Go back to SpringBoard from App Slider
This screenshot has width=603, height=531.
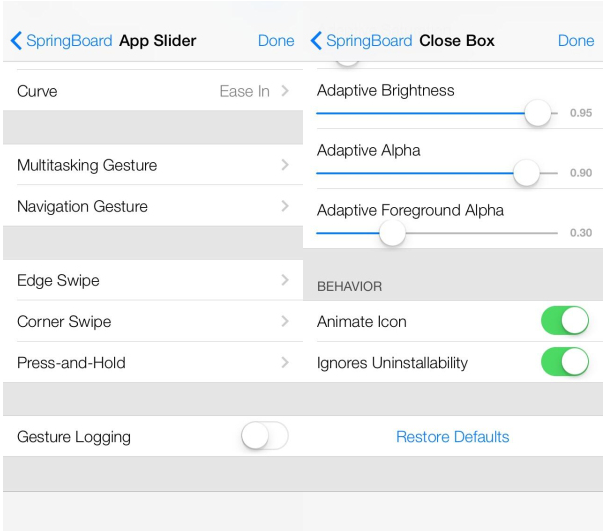60,41
